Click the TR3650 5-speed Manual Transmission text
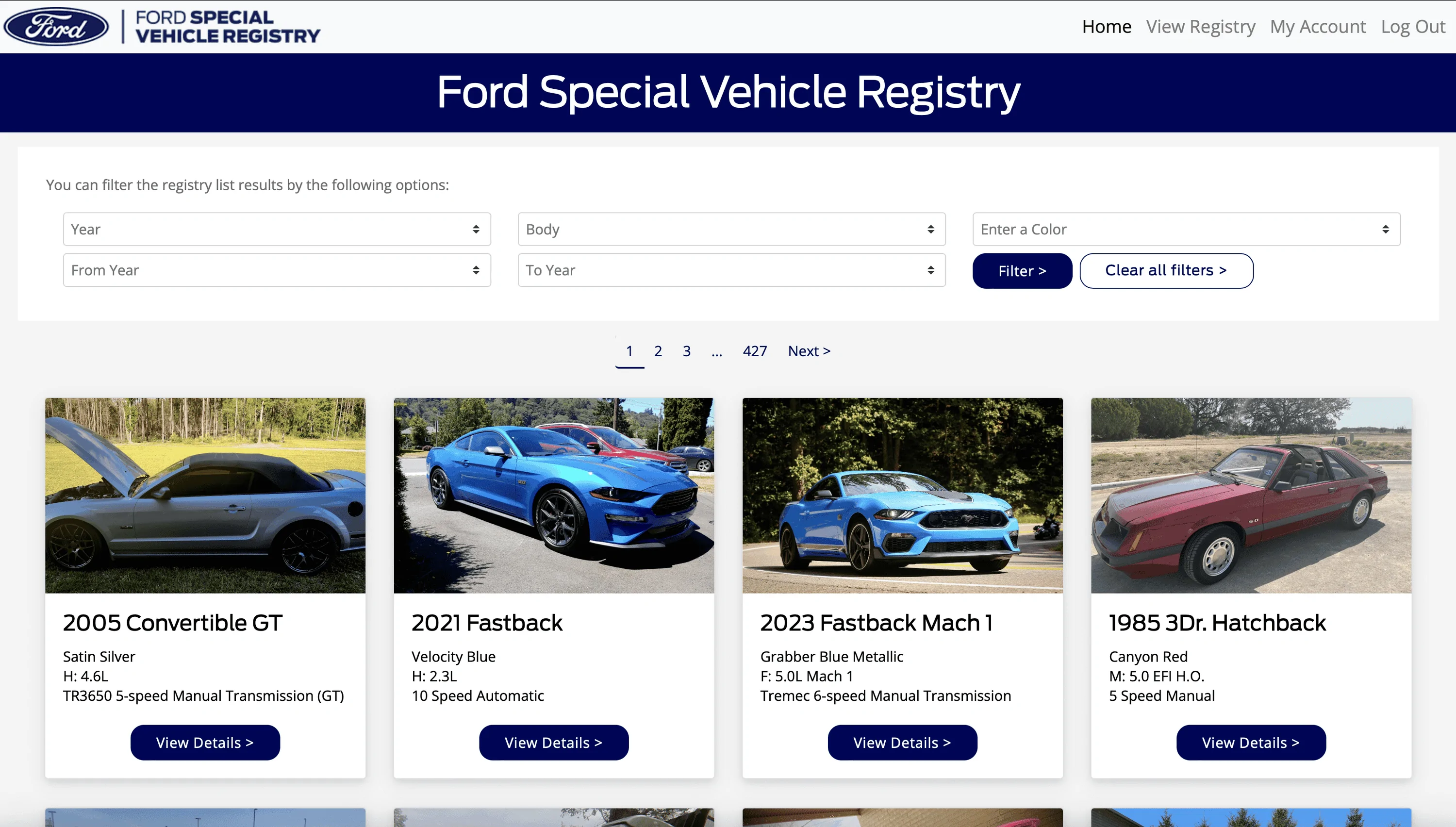 (x=203, y=696)
